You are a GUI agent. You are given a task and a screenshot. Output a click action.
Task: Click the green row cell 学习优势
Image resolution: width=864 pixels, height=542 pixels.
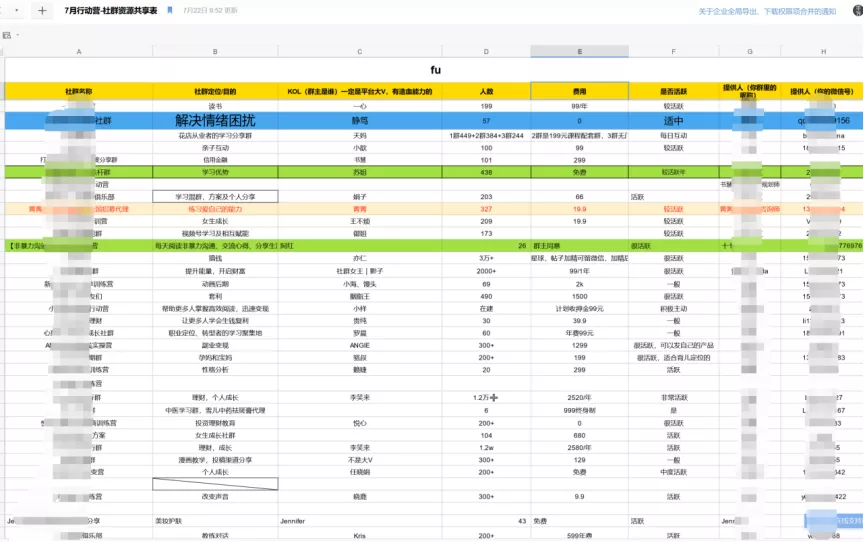(x=215, y=172)
